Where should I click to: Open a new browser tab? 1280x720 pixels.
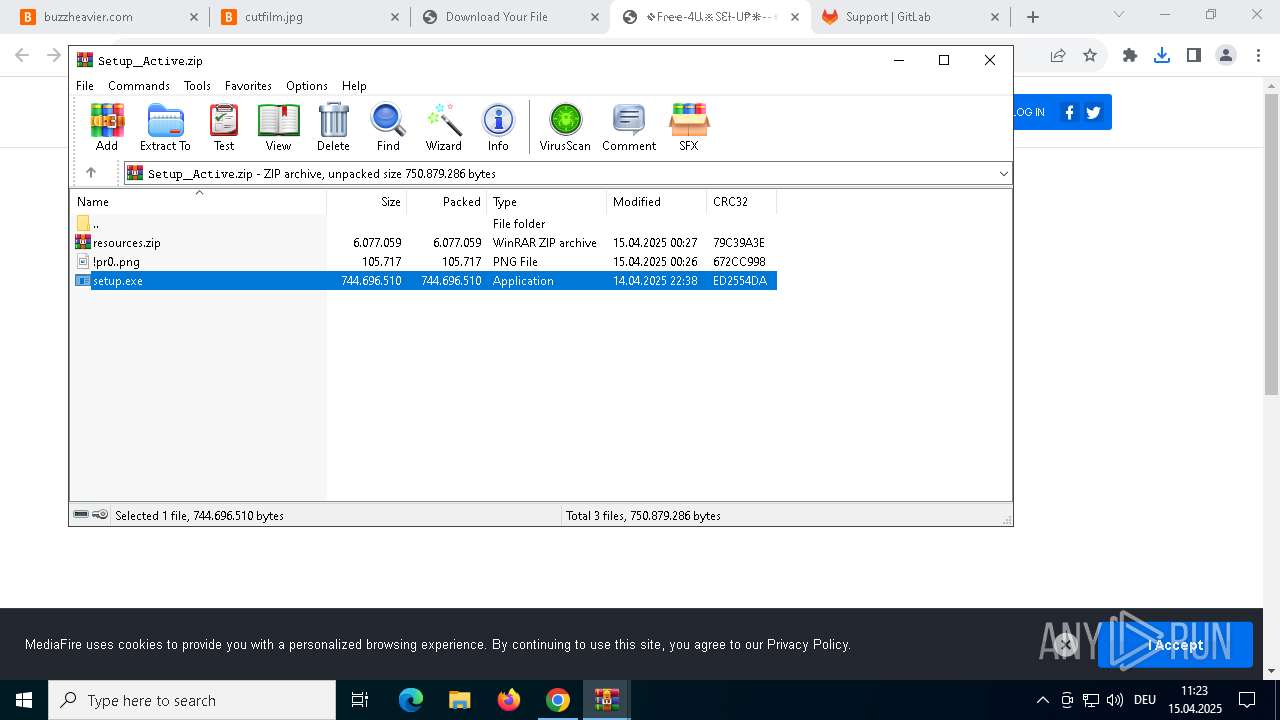pyautogui.click(x=1033, y=17)
